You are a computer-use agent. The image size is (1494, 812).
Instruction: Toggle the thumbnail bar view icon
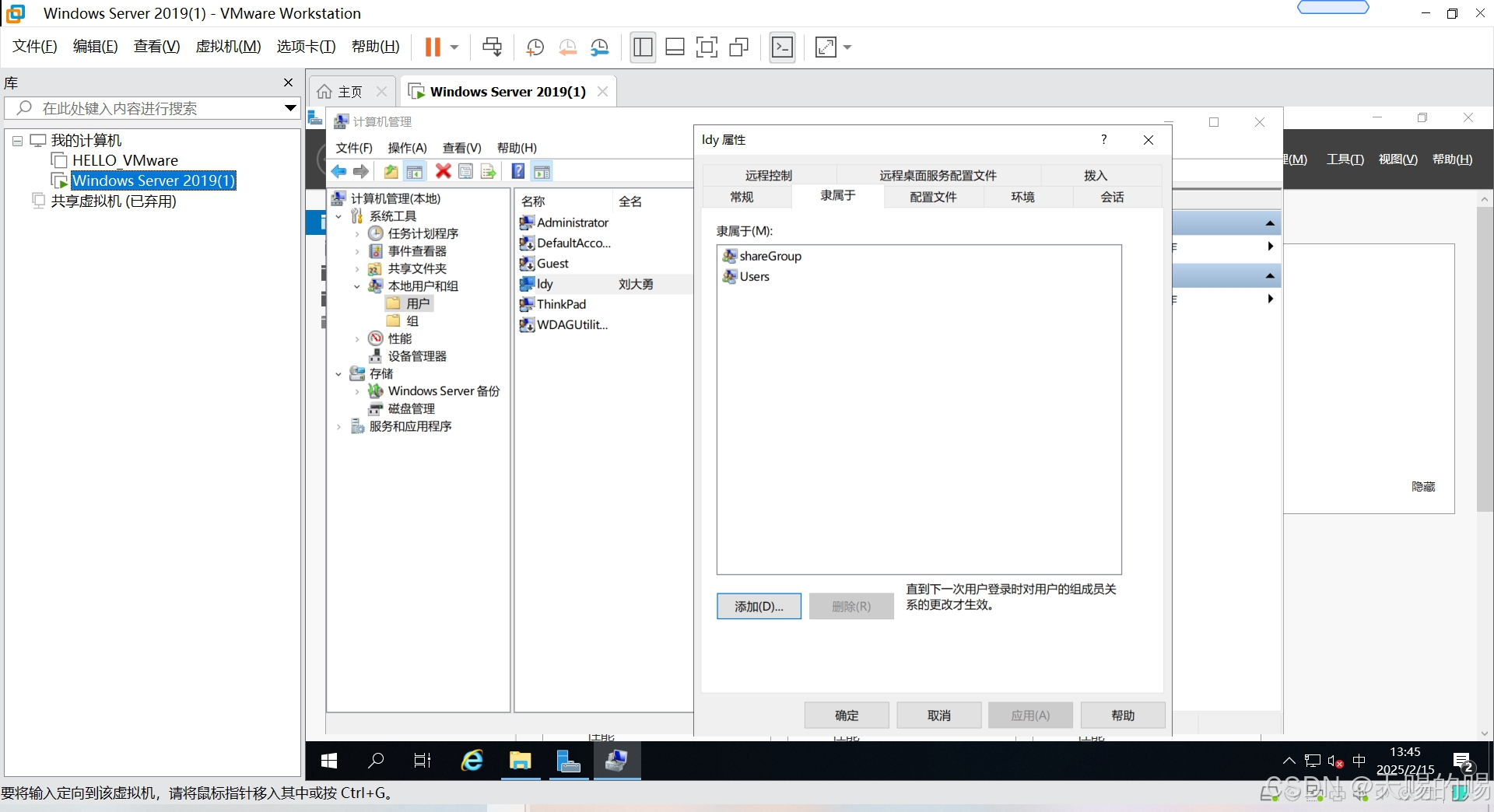point(675,47)
